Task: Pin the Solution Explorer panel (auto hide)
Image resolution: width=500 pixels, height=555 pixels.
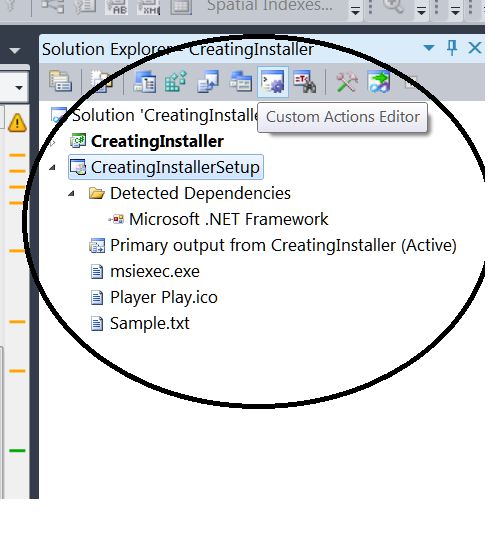Action: [452, 48]
